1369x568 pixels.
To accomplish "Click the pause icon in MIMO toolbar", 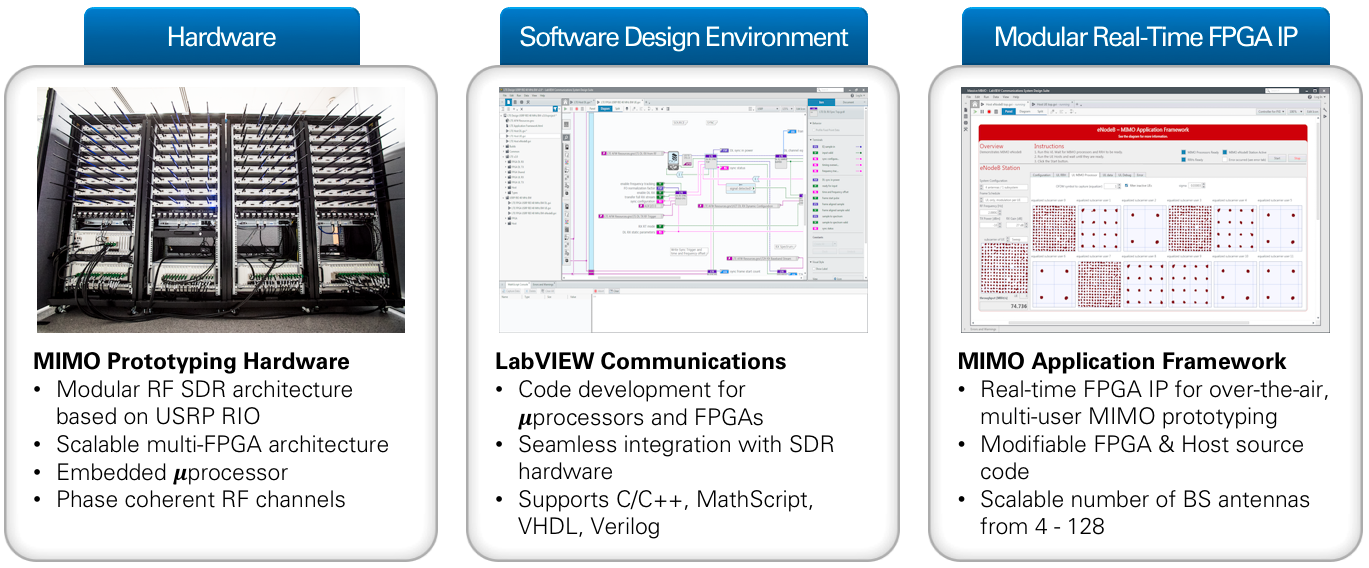I will coord(983,113).
